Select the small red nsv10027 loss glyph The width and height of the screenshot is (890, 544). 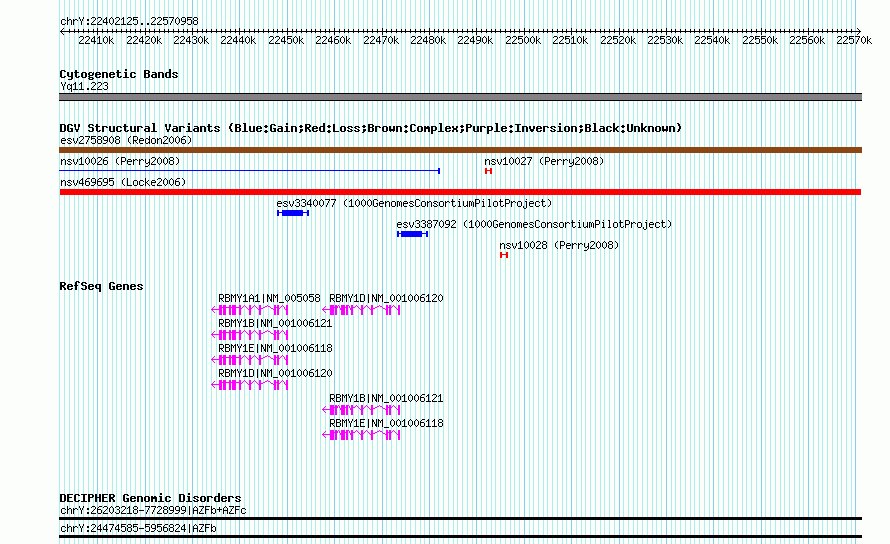point(488,171)
